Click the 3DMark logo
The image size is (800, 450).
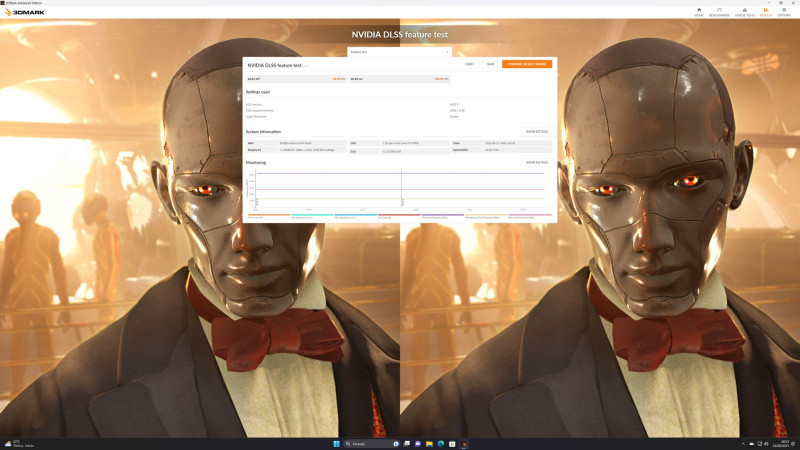(24, 12)
